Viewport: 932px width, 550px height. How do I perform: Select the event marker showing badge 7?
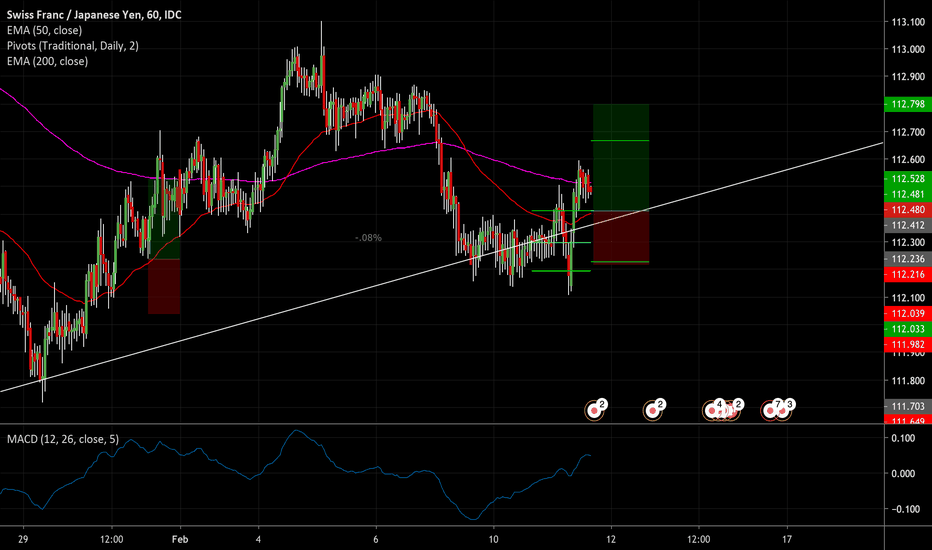[x=770, y=410]
